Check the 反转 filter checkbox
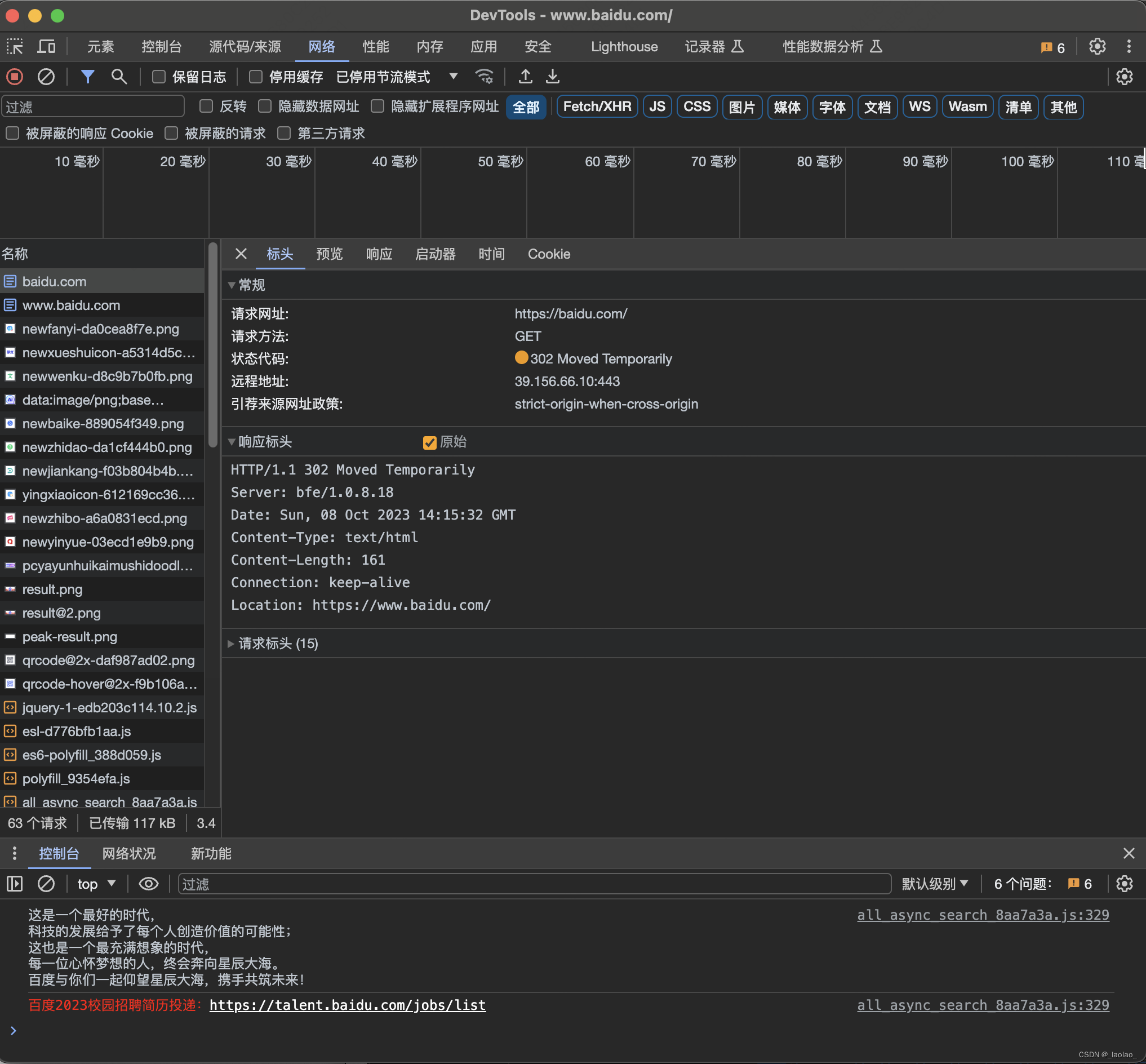The image size is (1146, 1064). pos(206,107)
